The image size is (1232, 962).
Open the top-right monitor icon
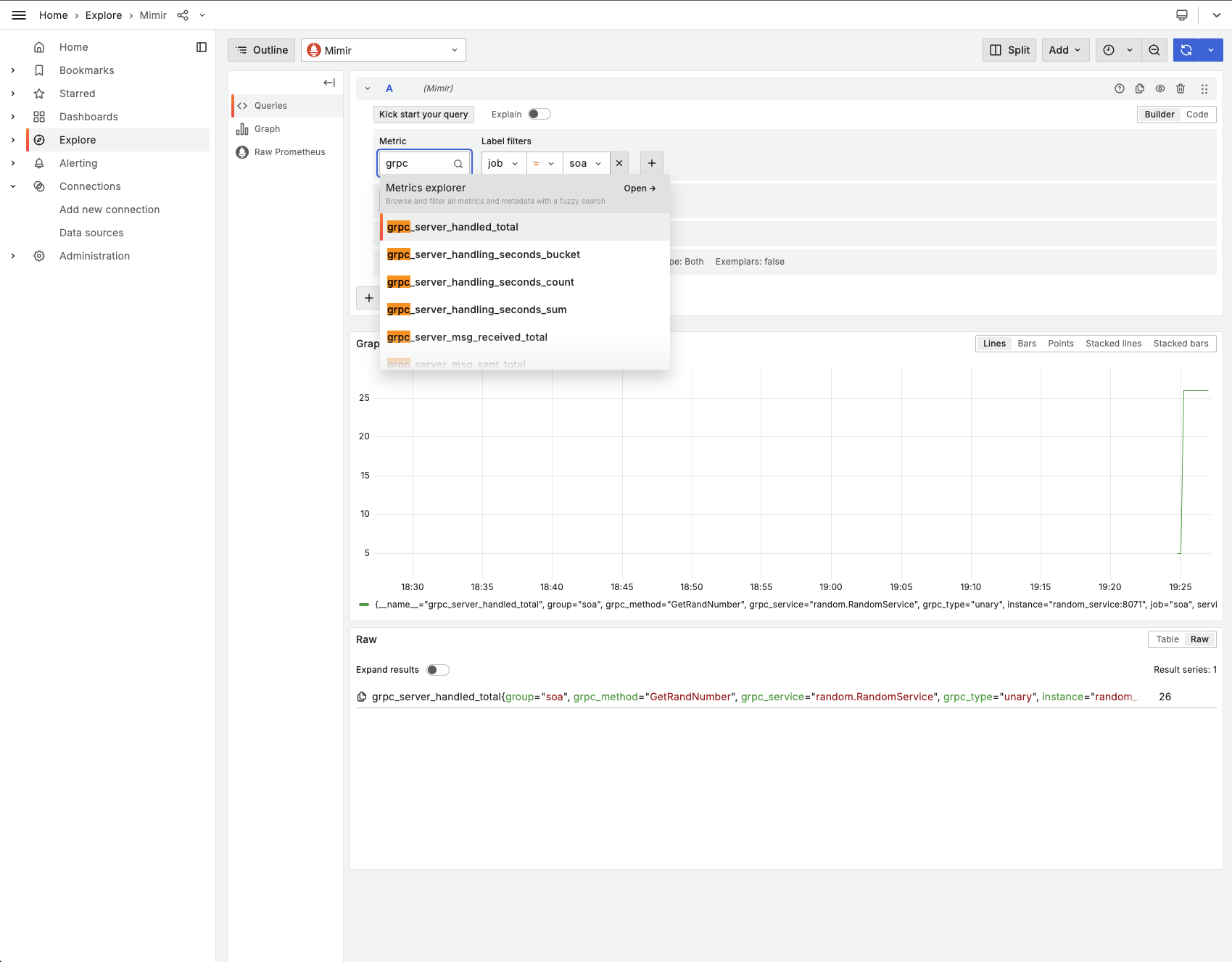1182,15
